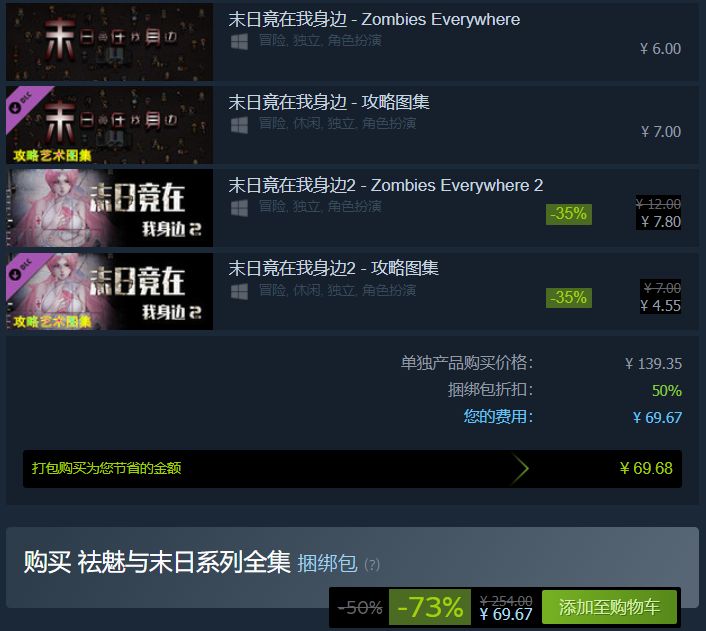Open 末日竟在我身边2 - Zombies Everywhere 2 title

click(x=385, y=185)
